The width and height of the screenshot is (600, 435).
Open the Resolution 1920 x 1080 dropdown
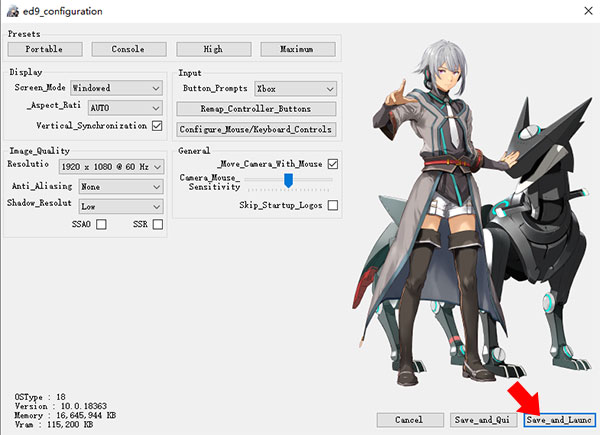[111, 167]
